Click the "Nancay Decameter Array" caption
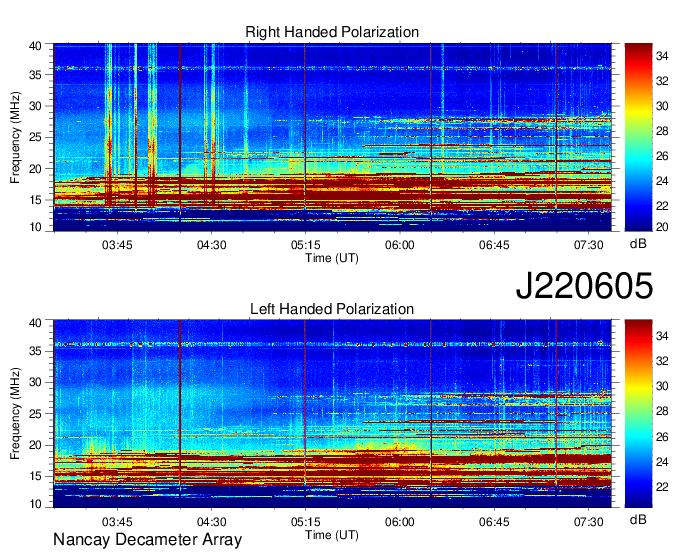This screenshot has width=680, height=552. coord(147,540)
